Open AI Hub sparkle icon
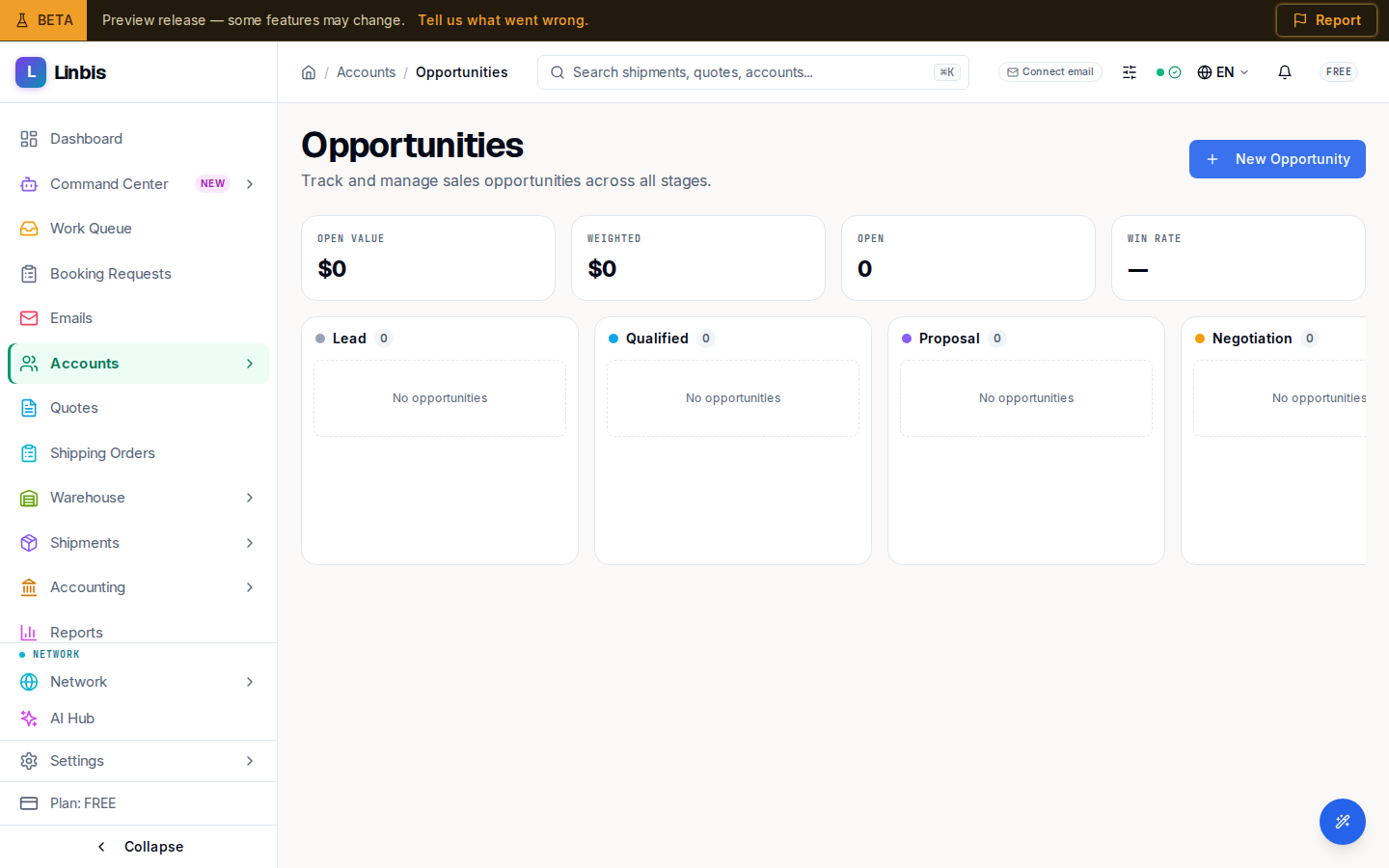1389x868 pixels. click(x=29, y=719)
